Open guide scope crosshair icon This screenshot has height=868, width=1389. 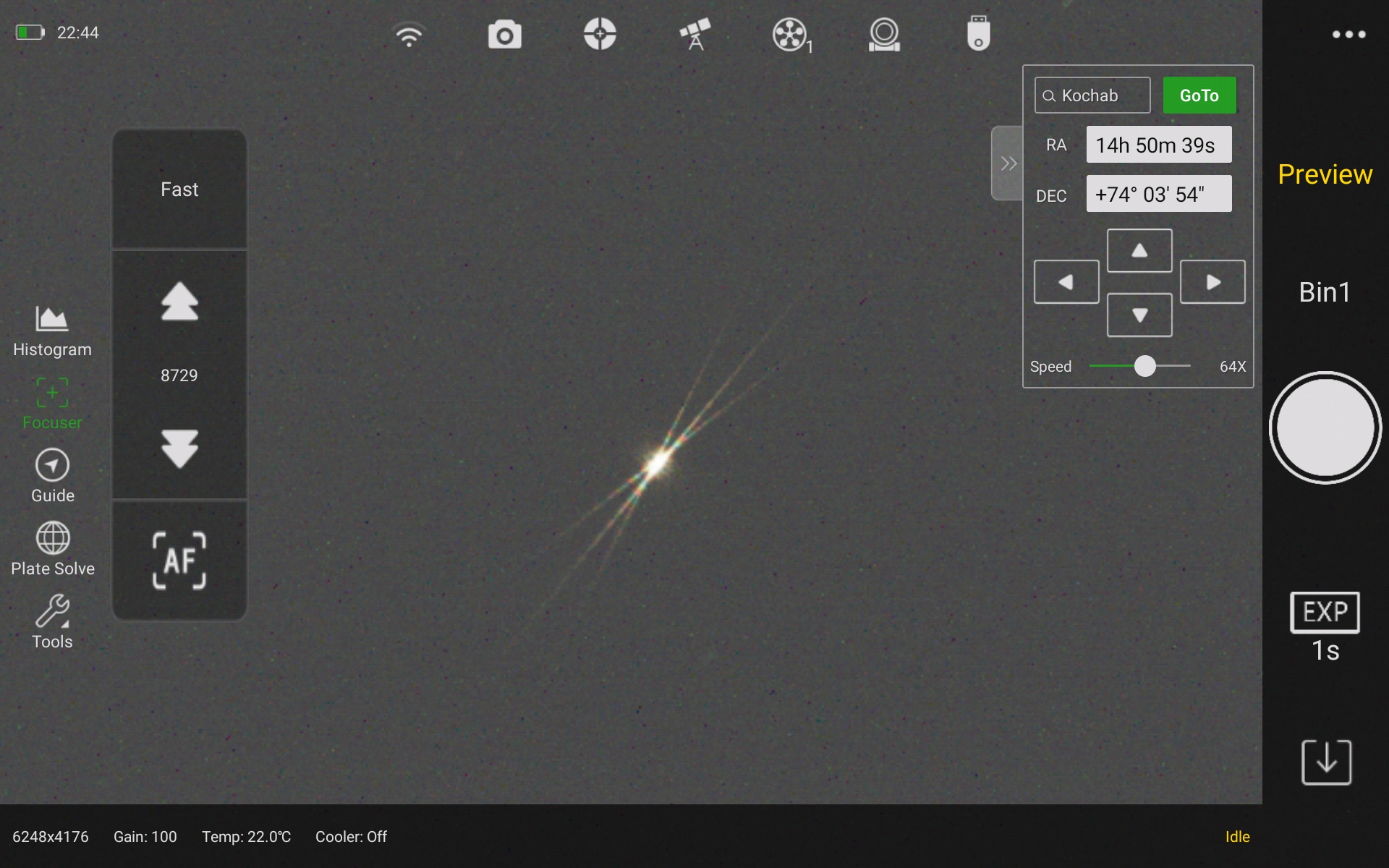point(600,34)
